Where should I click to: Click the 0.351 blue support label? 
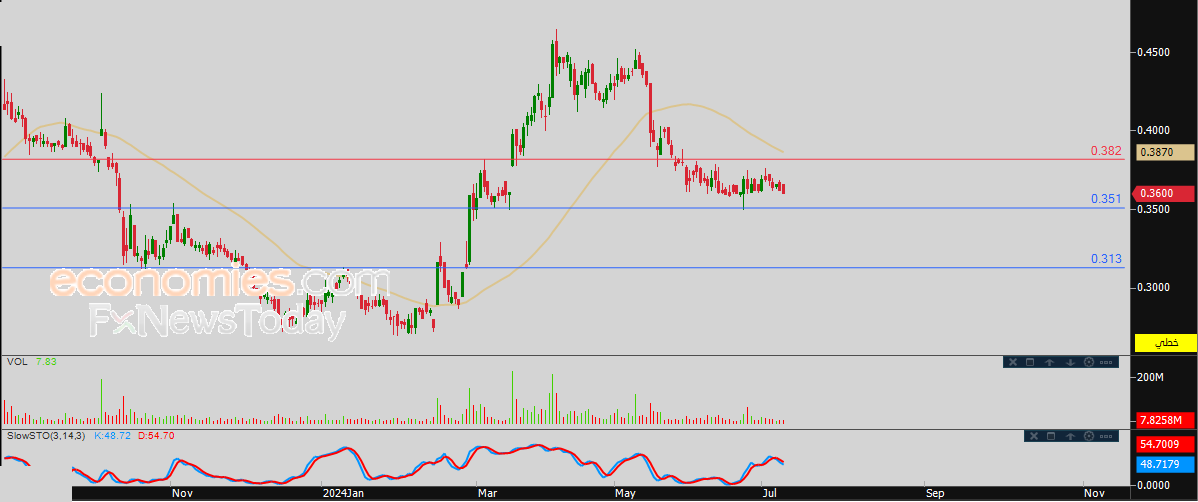tap(1107, 199)
